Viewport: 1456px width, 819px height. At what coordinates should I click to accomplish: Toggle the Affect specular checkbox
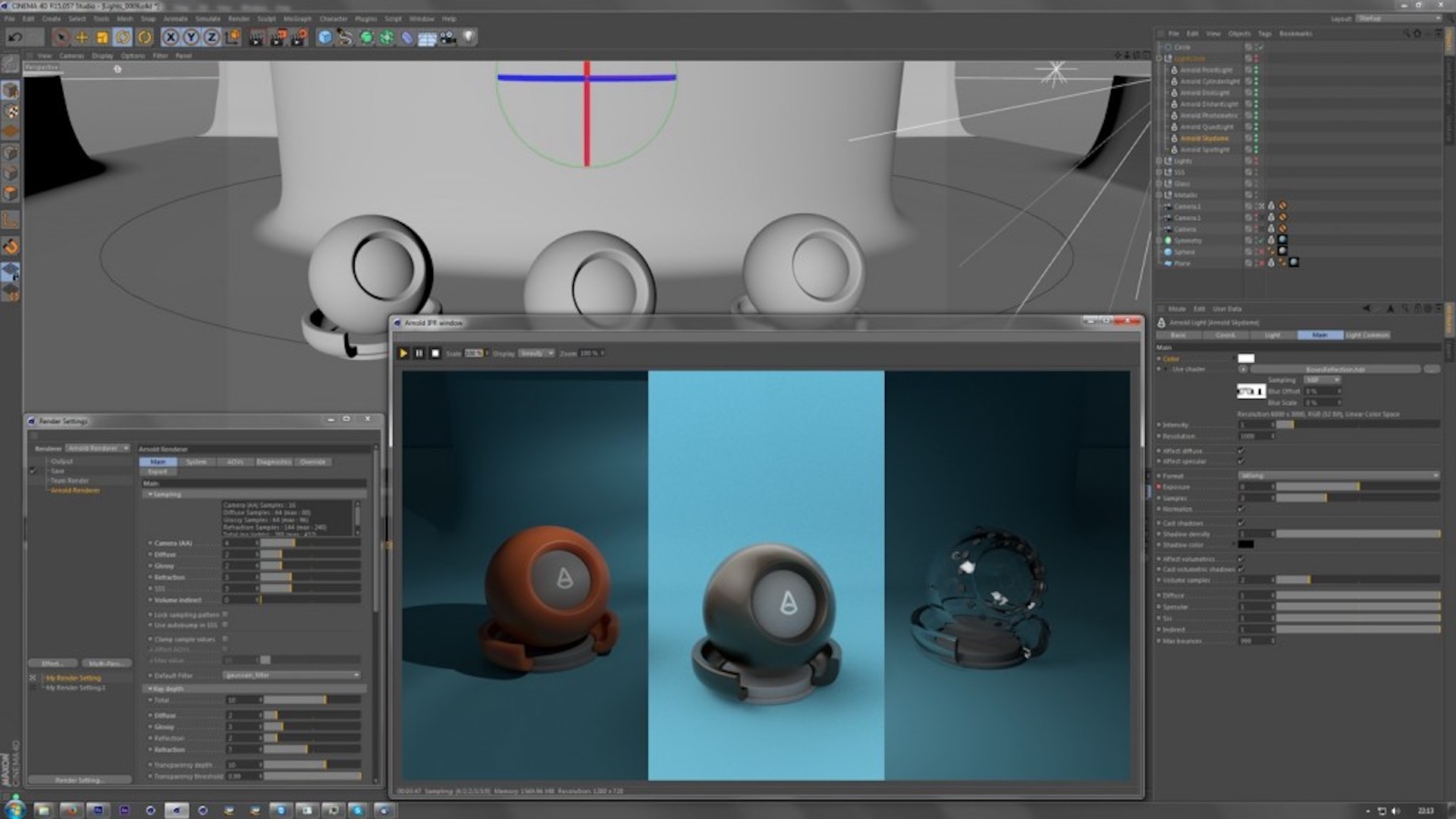pyautogui.click(x=1241, y=461)
